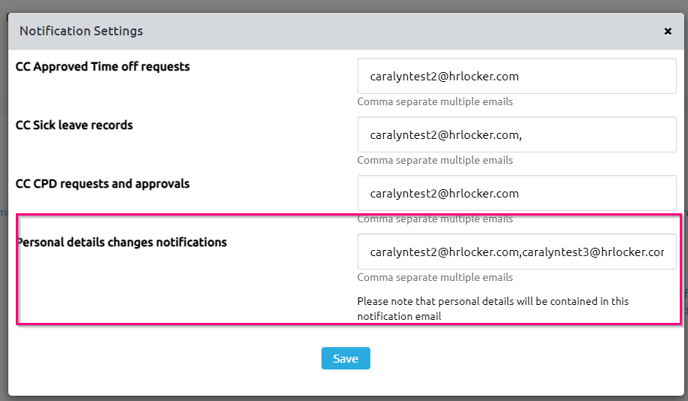This screenshot has height=401, width=688.
Task: Click the comma hint under CPD requests field
Action: (435, 218)
